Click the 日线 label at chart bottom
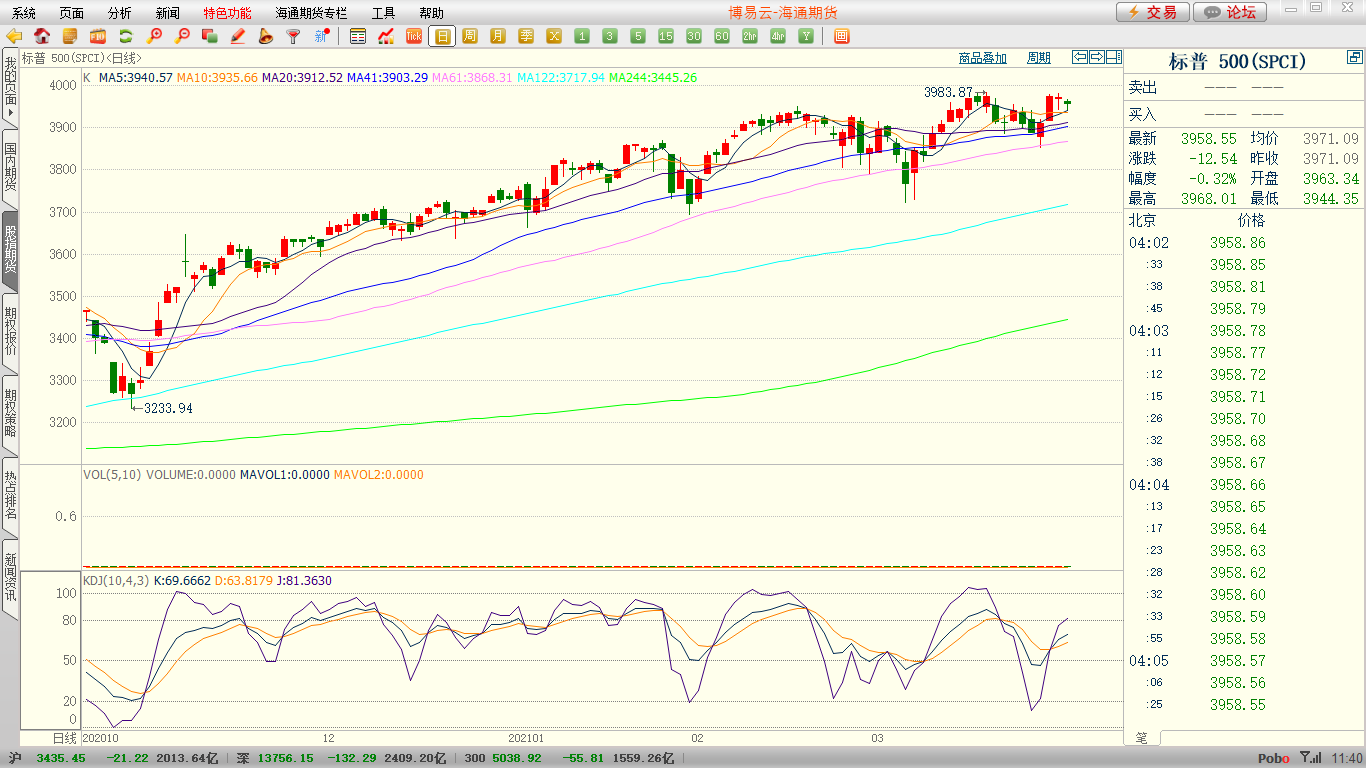Screen dimensions: 1366x768 point(64,738)
